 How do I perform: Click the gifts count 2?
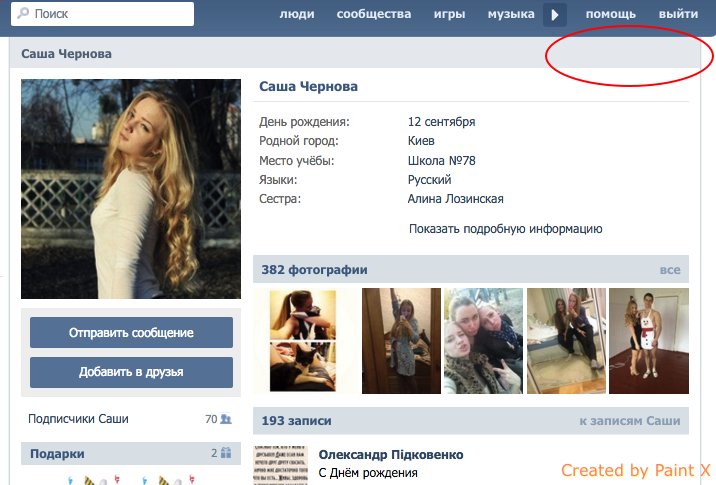point(214,453)
